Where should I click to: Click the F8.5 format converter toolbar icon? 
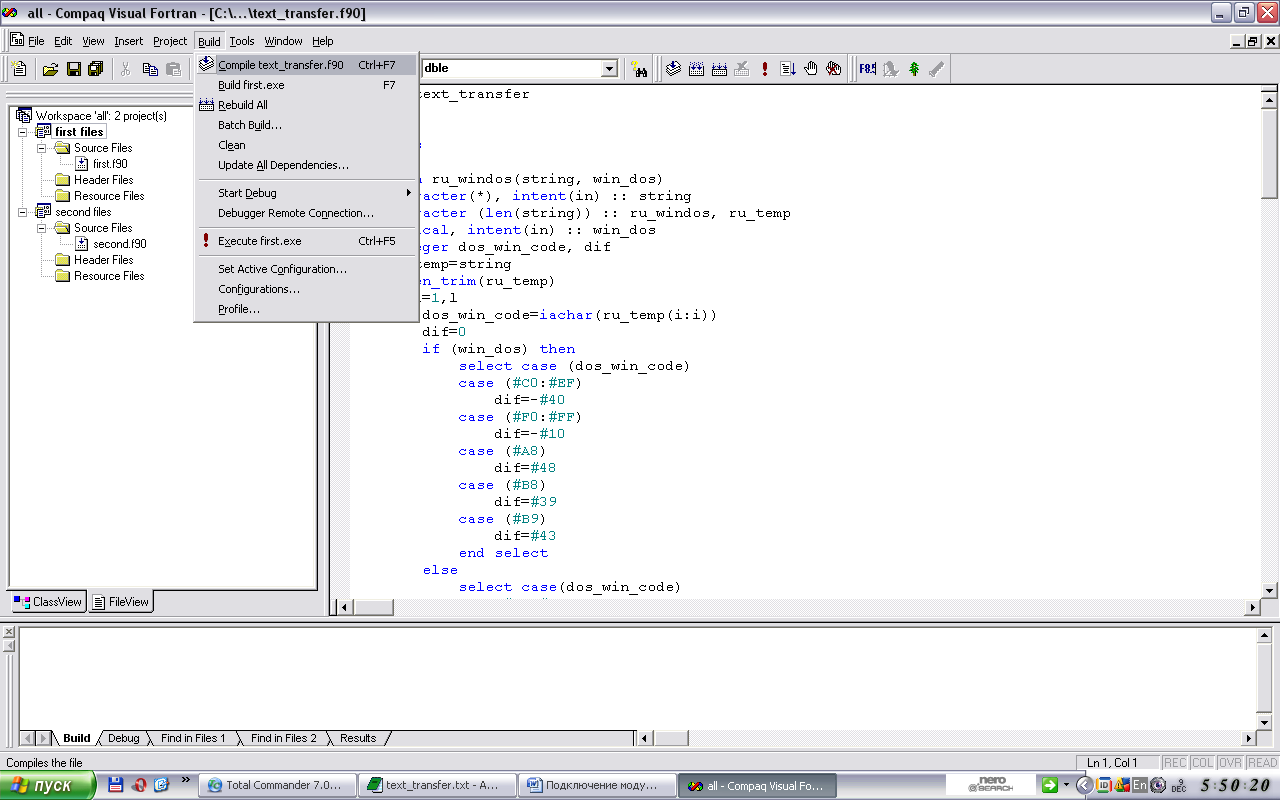point(867,69)
